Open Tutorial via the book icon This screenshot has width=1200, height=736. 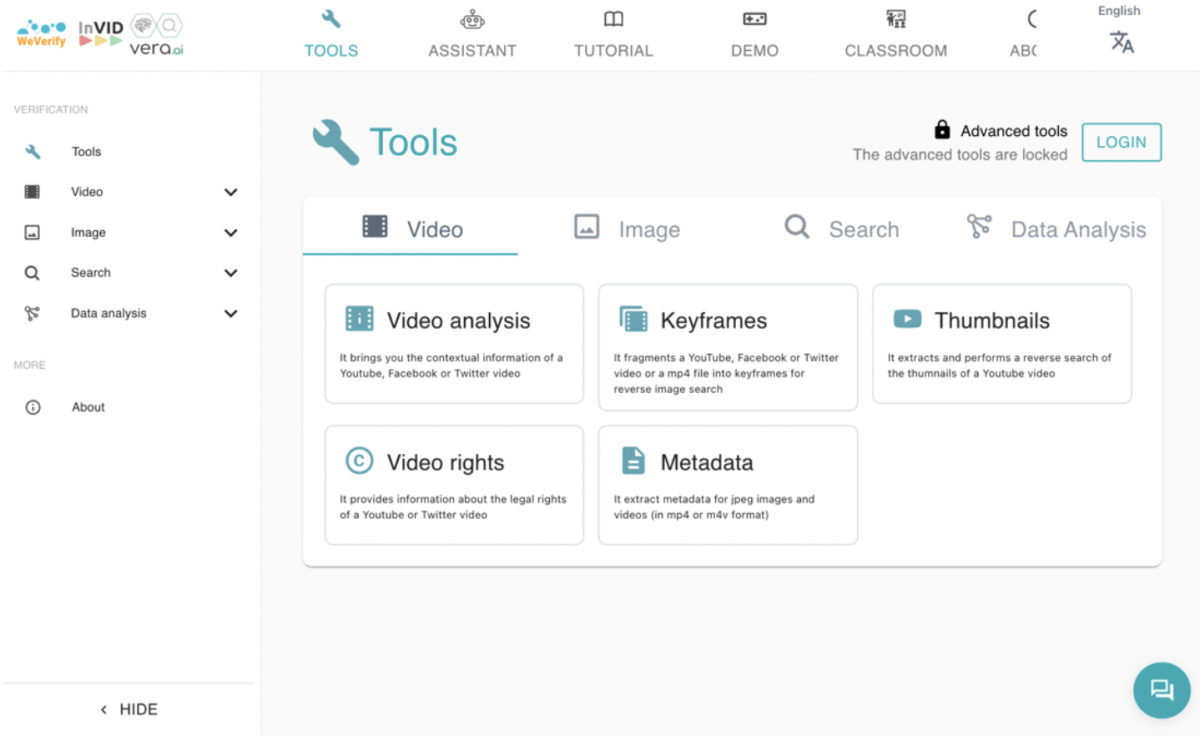613,19
